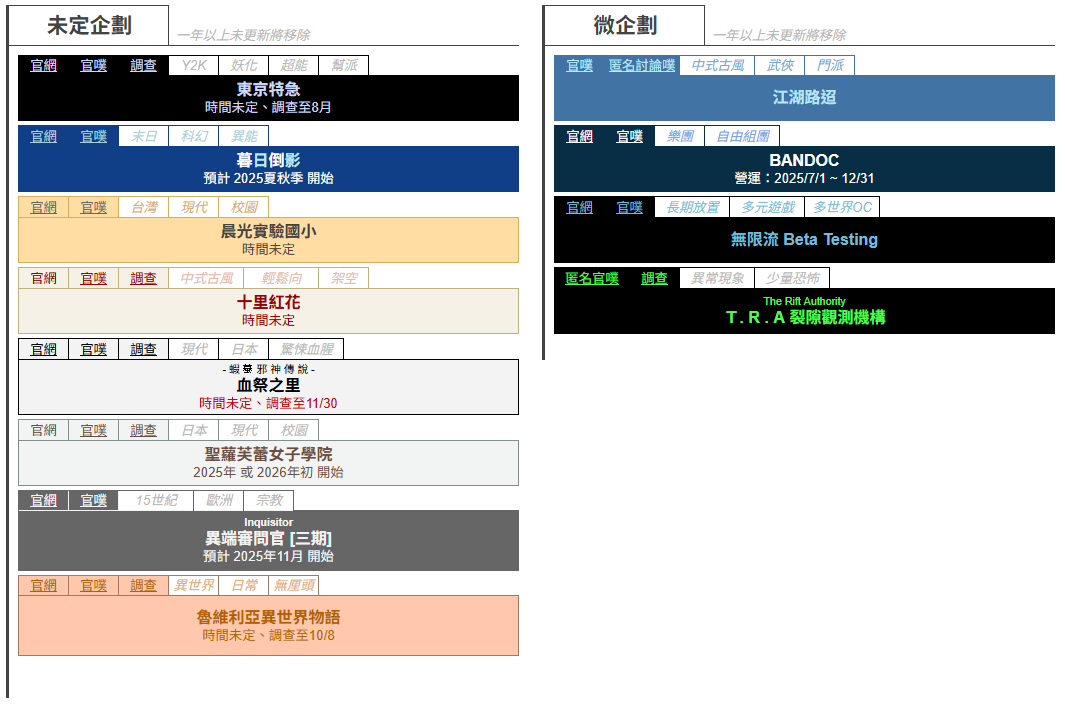Click the T.R.A 裂隙觀測機構 banner
The width and height of the screenshot is (1065, 707).
(804, 311)
